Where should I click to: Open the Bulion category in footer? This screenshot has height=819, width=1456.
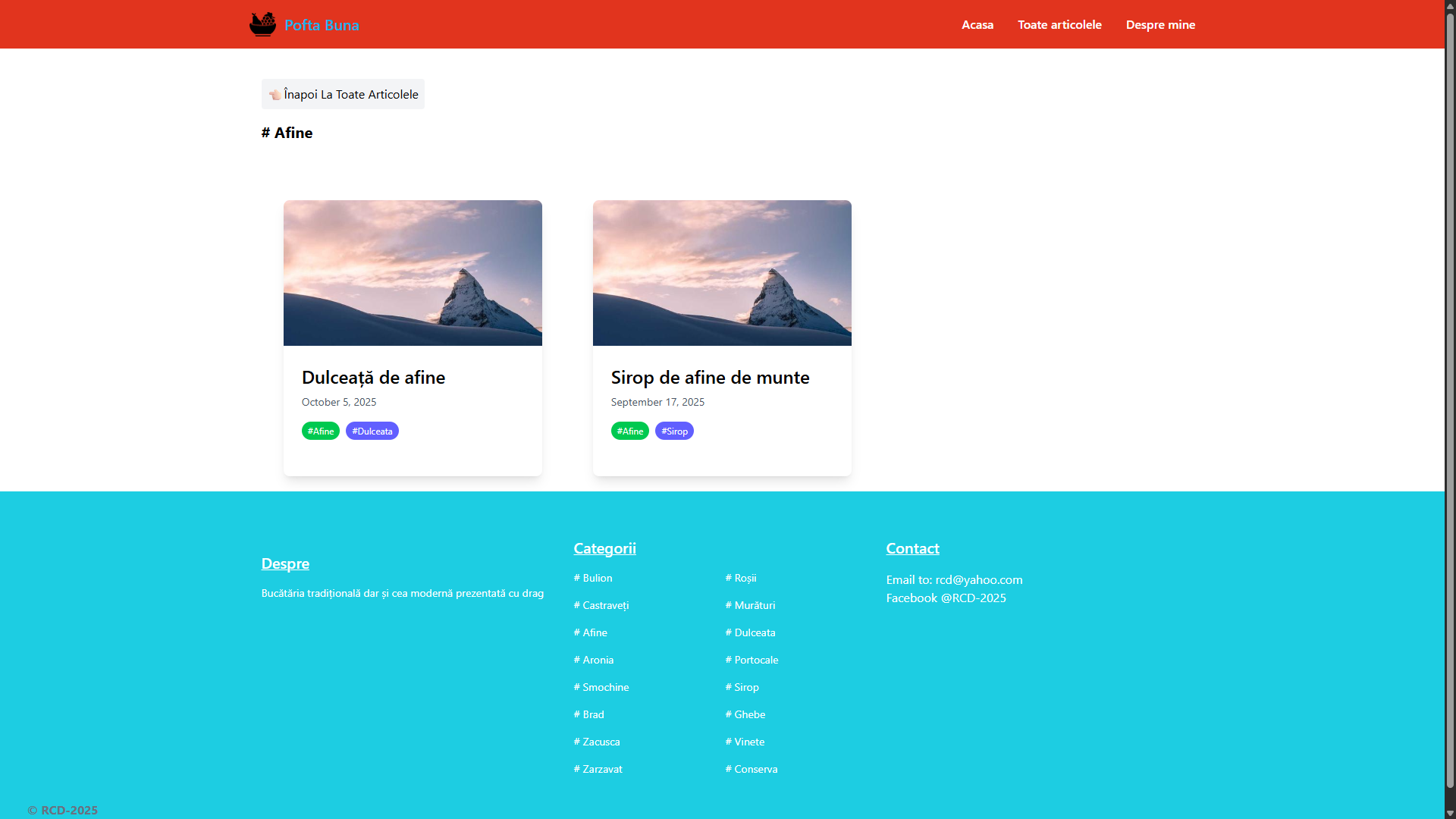(x=593, y=578)
